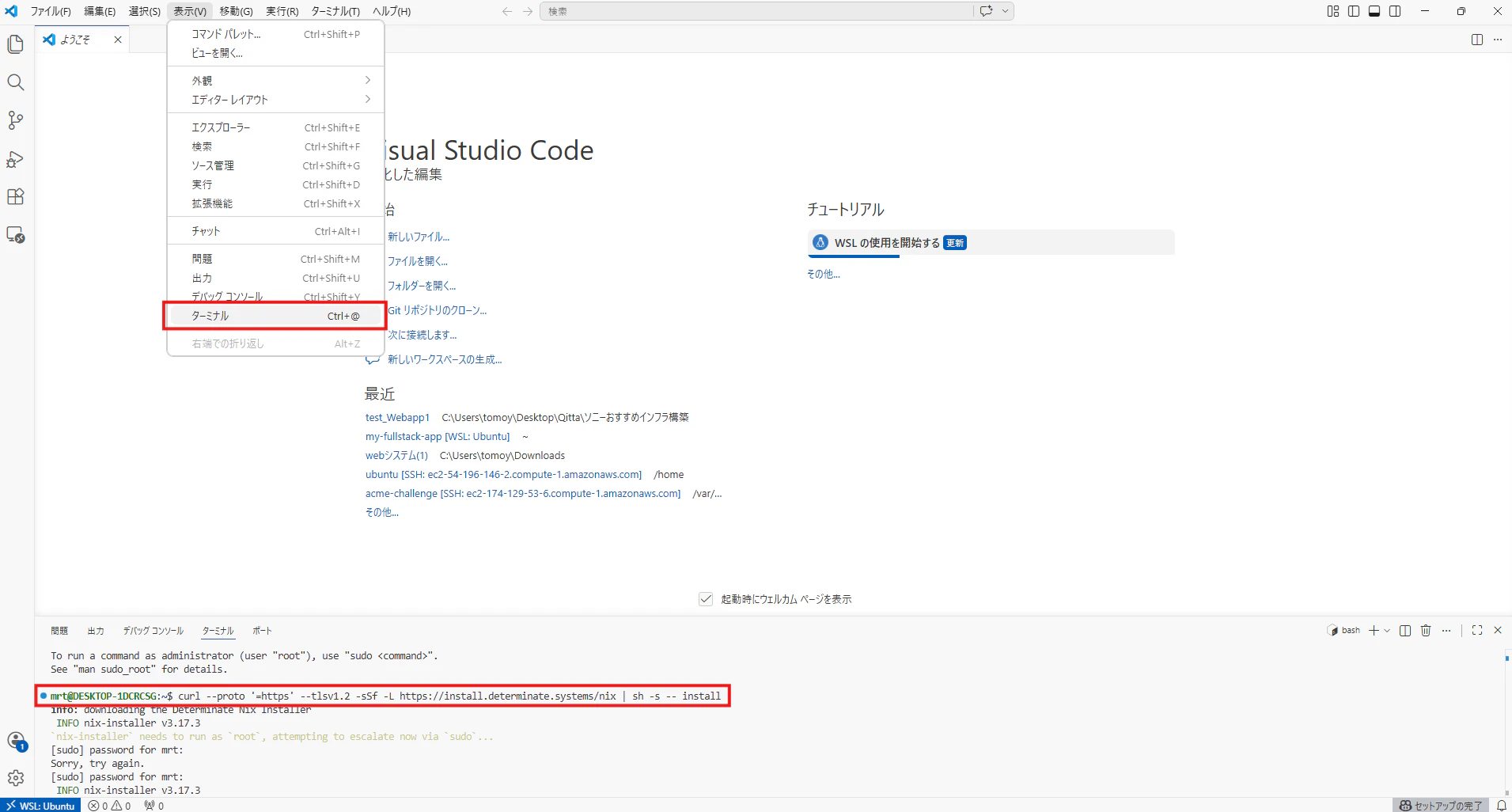Create a new terminal with plus icon
Screen dimensions: 1512x812
coord(1374,631)
